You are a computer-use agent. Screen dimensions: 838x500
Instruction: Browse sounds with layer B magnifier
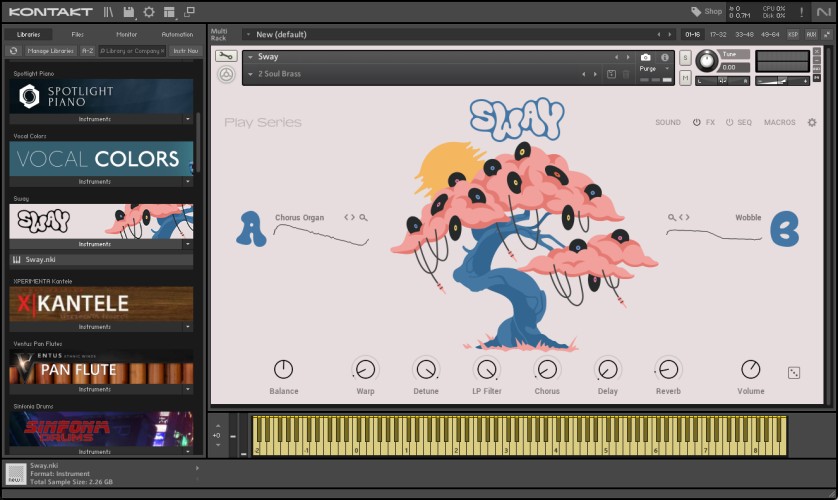click(672, 217)
